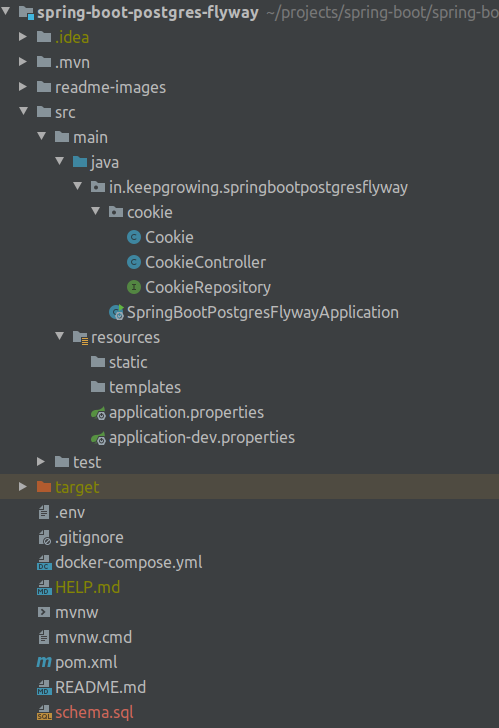Click the orange target folder icon
Image resolution: width=499 pixels, height=728 pixels.
tap(44, 487)
